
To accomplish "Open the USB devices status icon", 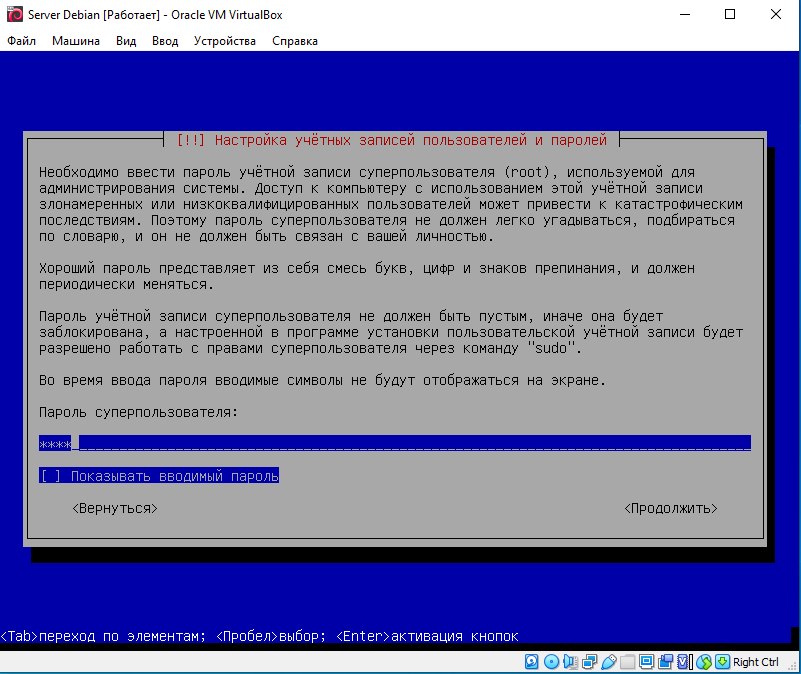I will [x=607, y=662].
